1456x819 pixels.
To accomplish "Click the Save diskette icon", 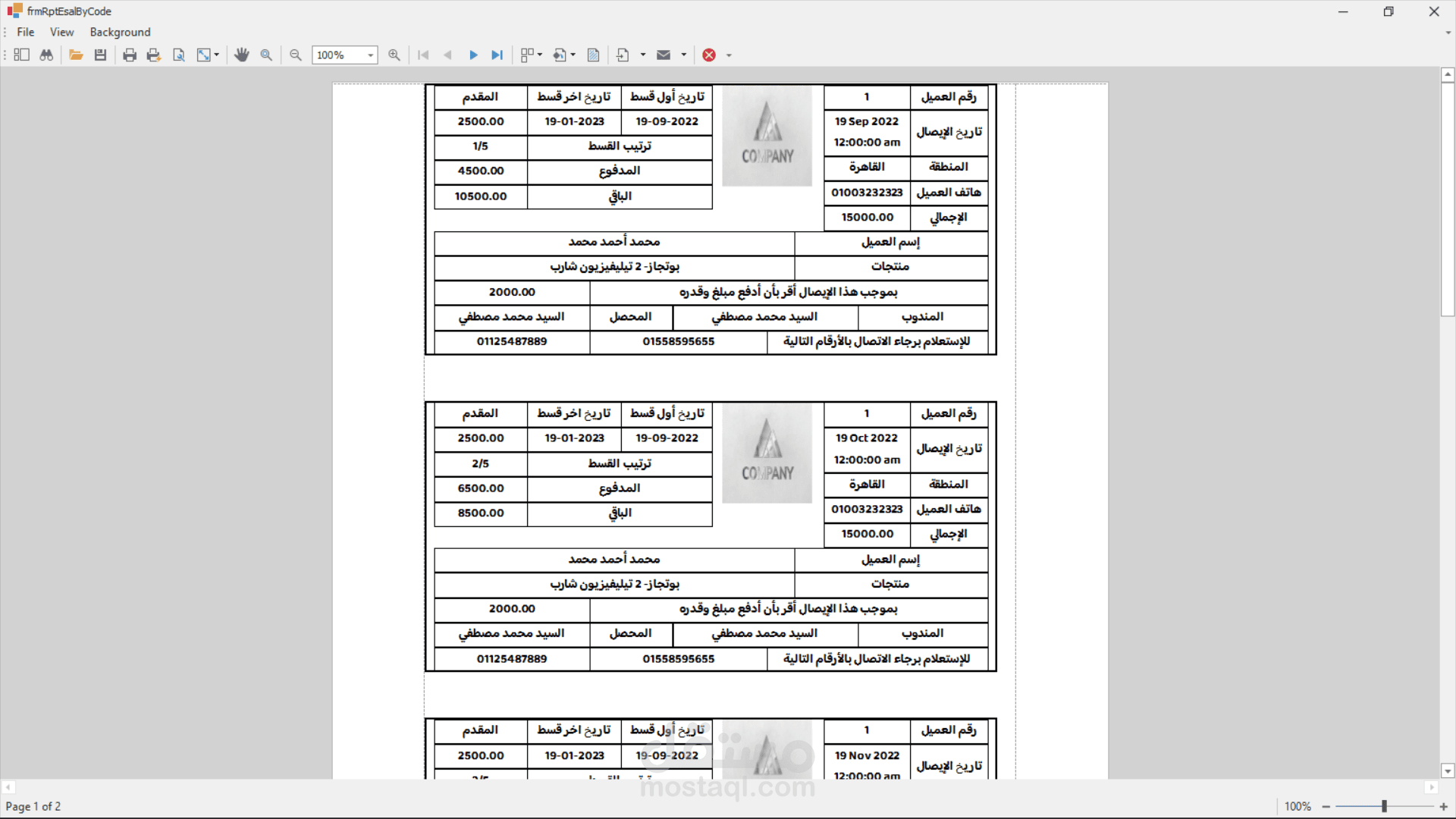I will coord(100,55).
